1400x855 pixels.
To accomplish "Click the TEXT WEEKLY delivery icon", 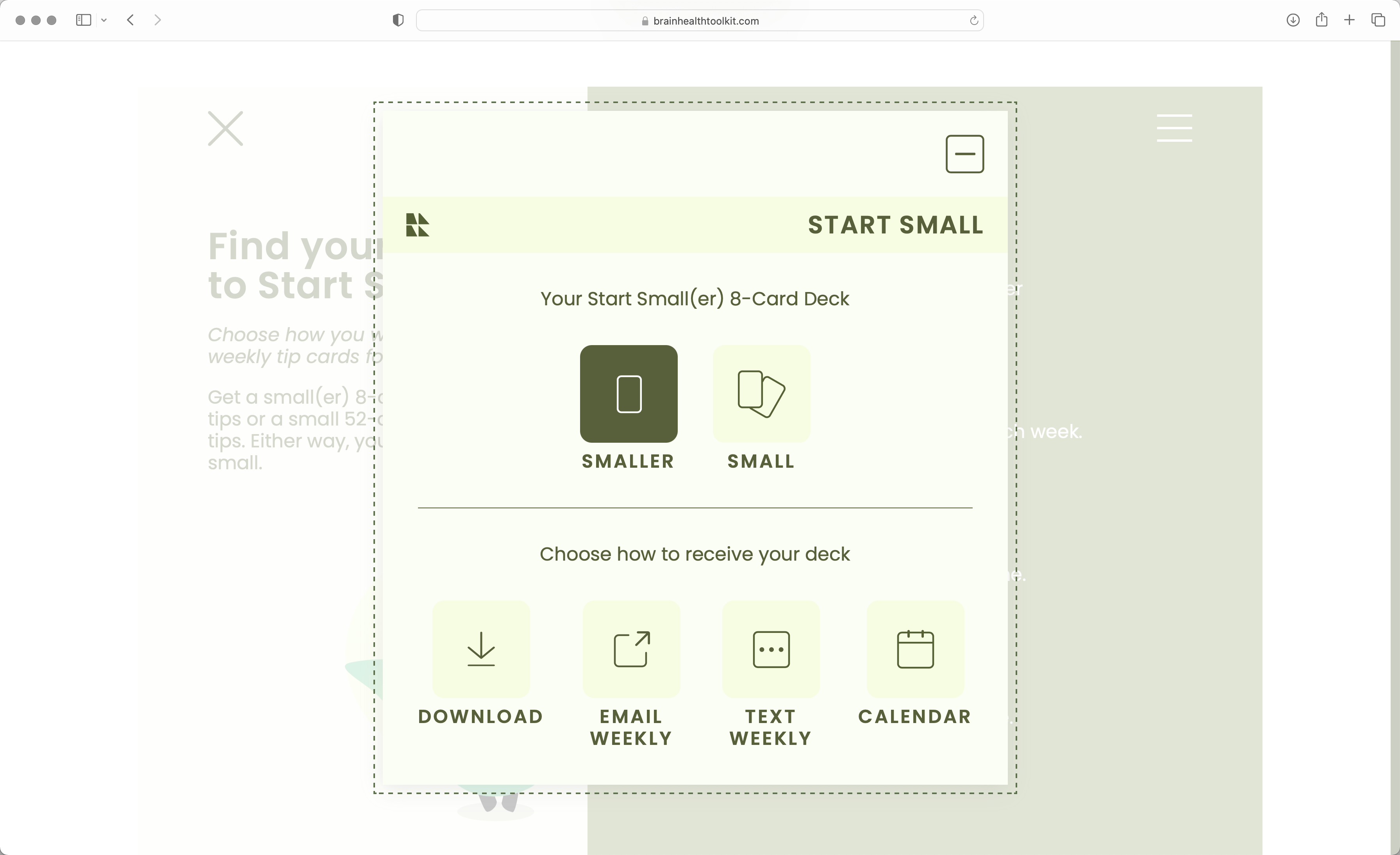I will 770,649.
